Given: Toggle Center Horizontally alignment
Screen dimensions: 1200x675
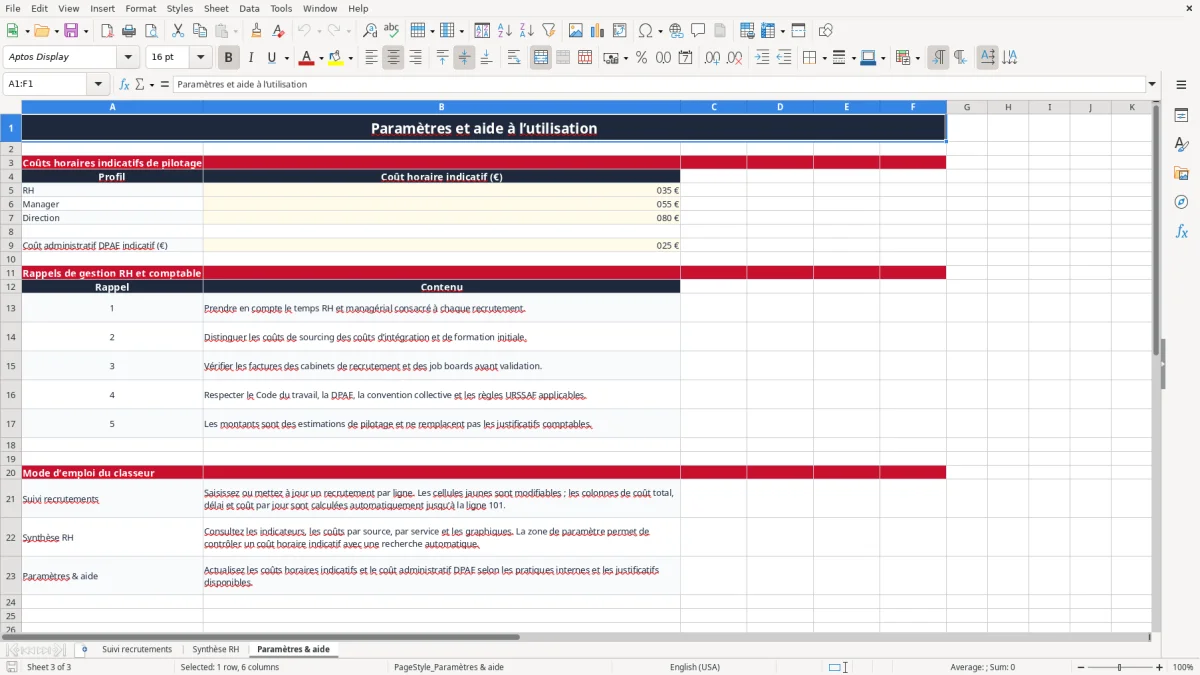Looking at the screenshot, I should 393,58.
